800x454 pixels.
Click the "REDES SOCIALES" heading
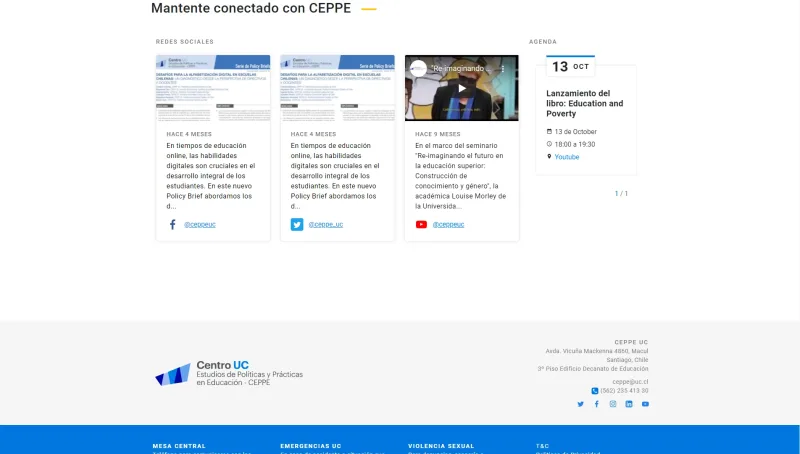[x=185, y=42]
